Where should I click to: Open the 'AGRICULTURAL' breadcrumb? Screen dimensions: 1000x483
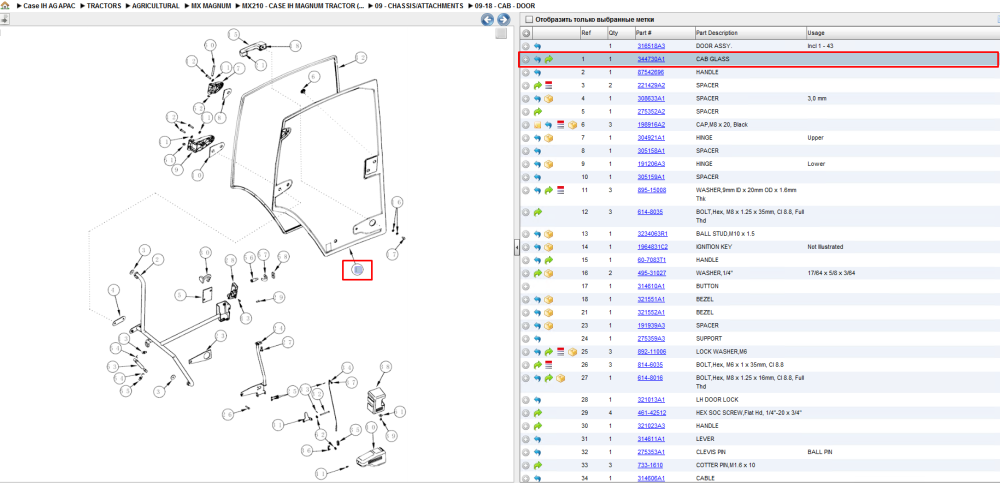(156, 6)
